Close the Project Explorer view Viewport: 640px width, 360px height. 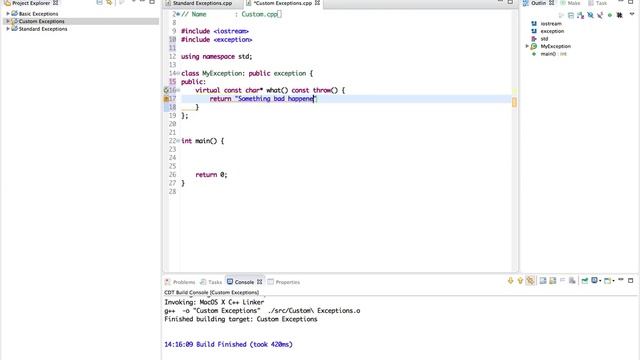pos(56,2)
